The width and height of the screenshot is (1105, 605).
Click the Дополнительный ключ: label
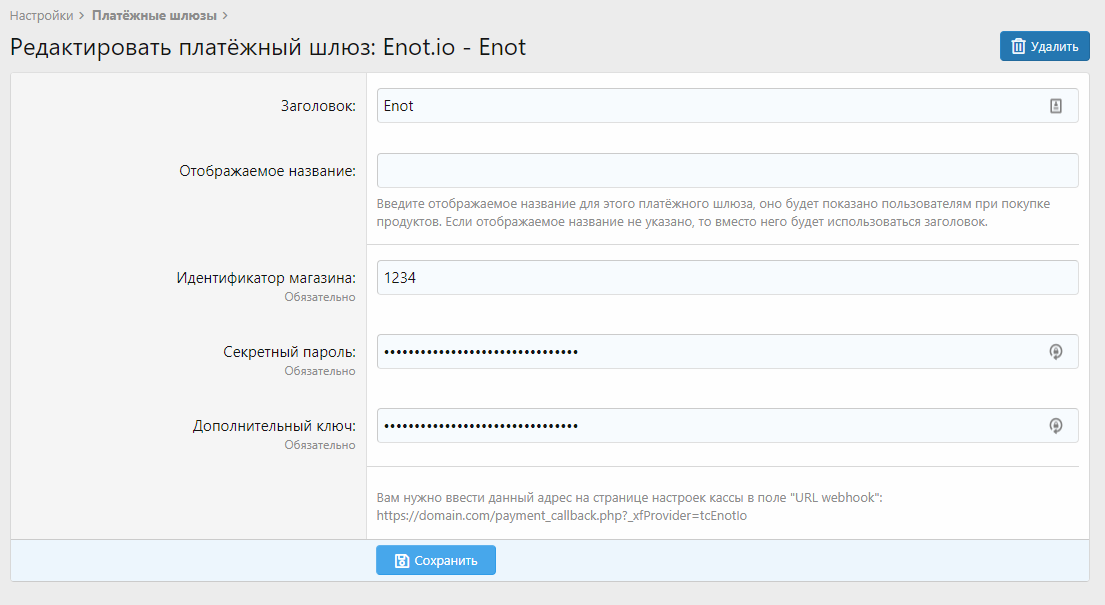tap(274, 426)
